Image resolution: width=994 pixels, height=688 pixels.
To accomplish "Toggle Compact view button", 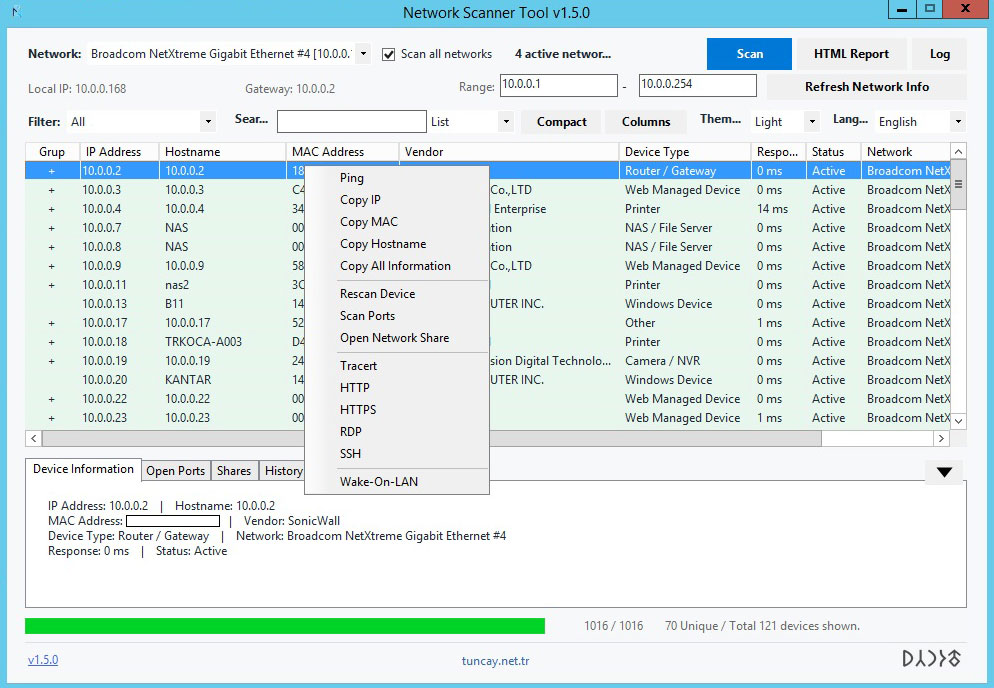I will point(562,122).
